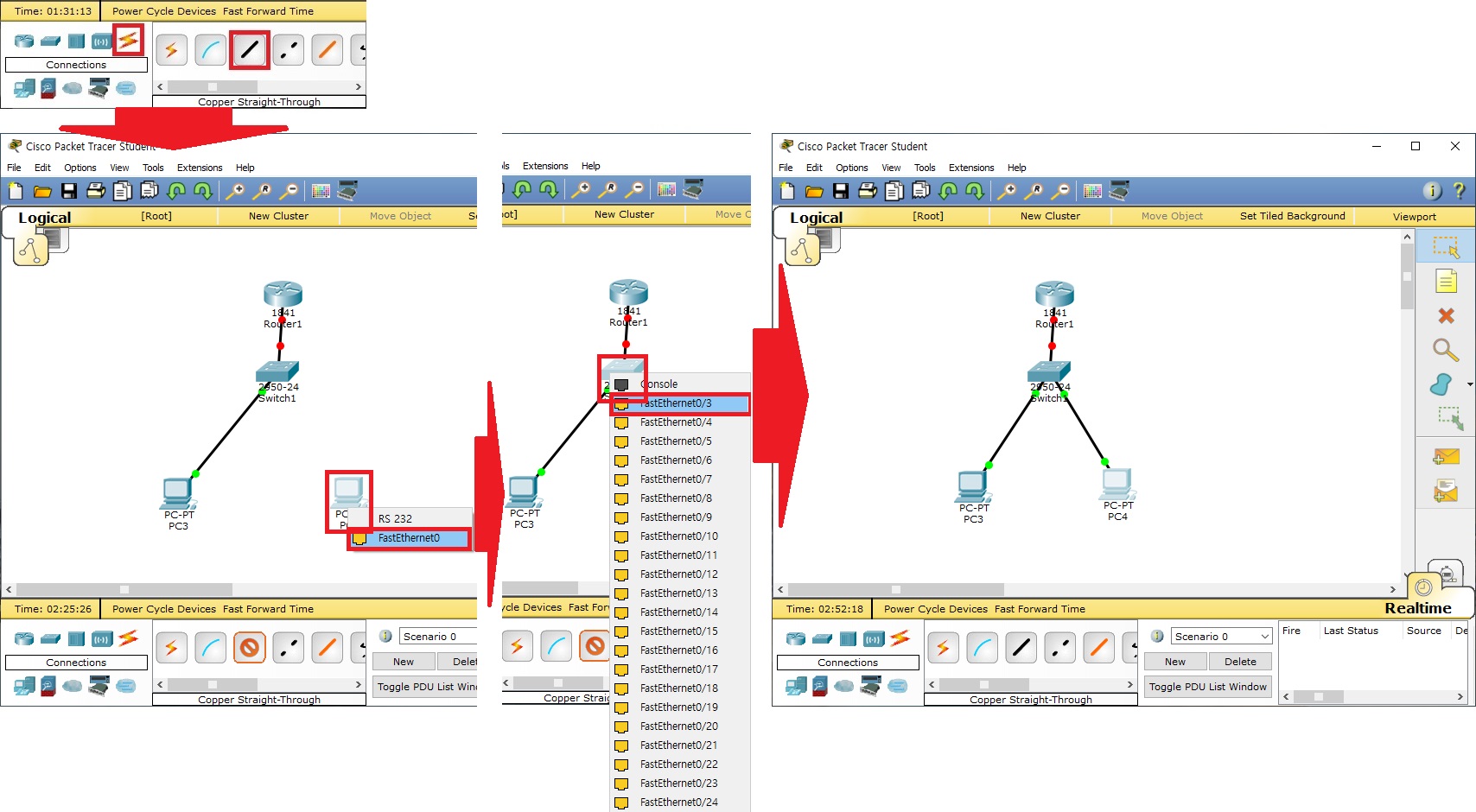Open the drawing palette in the 02:52:18 window
This screenshot has width=1476, height=812.
click(1092, 191)
